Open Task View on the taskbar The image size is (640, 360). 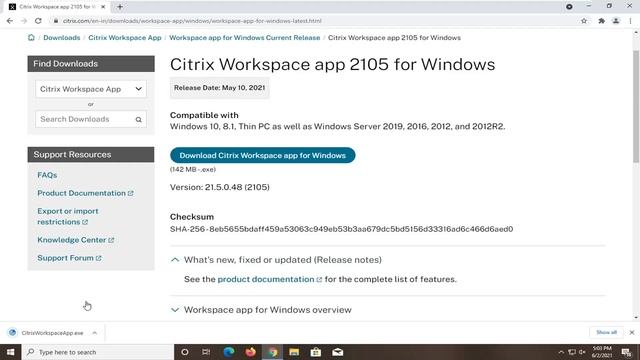tap(206, 352)
